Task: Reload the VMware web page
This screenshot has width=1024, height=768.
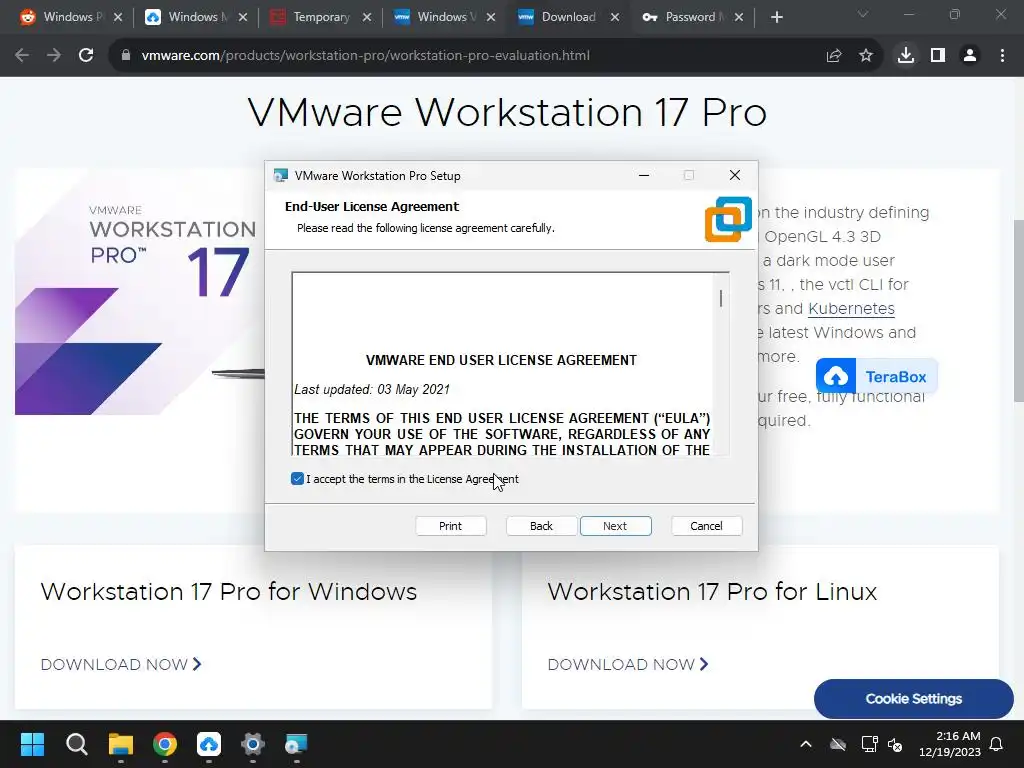Action: coord(86,56)
